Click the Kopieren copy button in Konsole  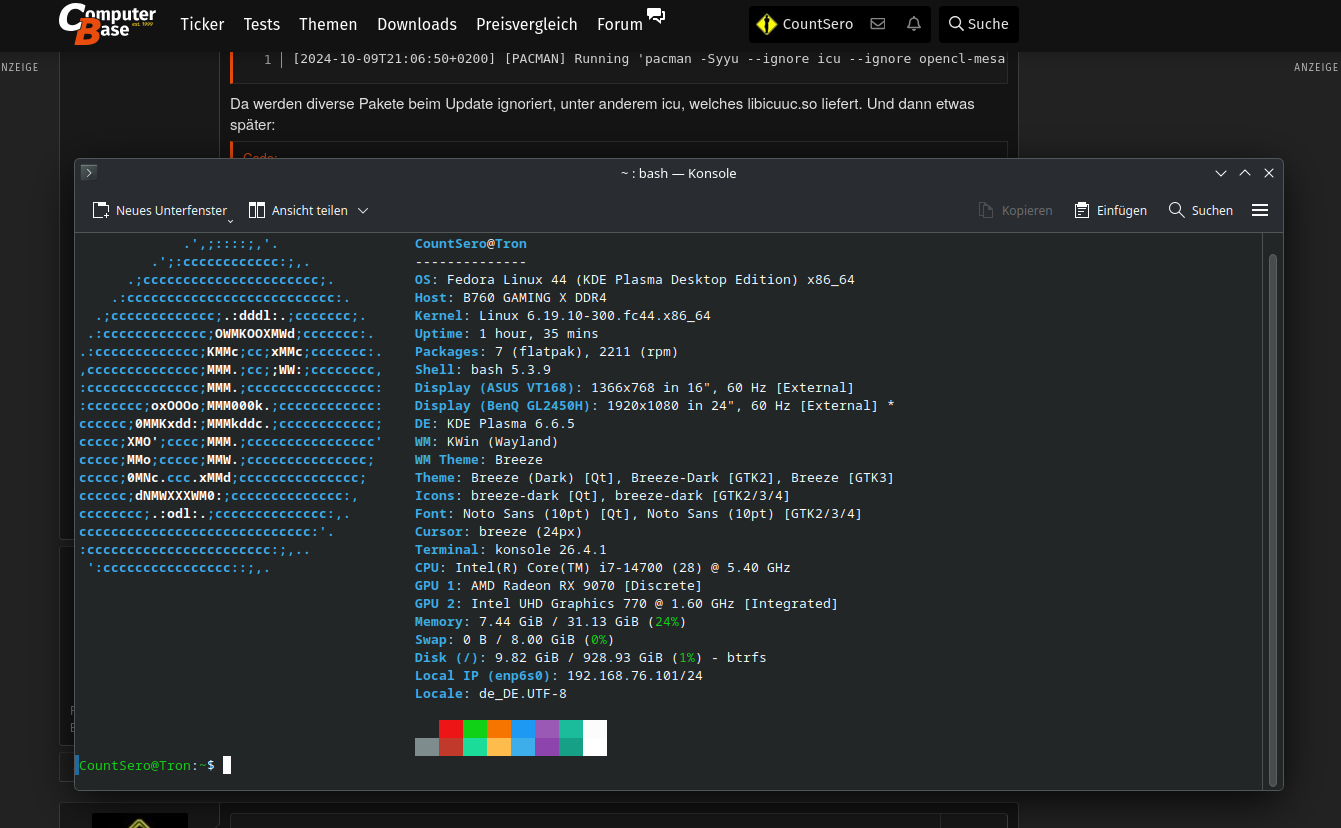(x=1015, y=210)
